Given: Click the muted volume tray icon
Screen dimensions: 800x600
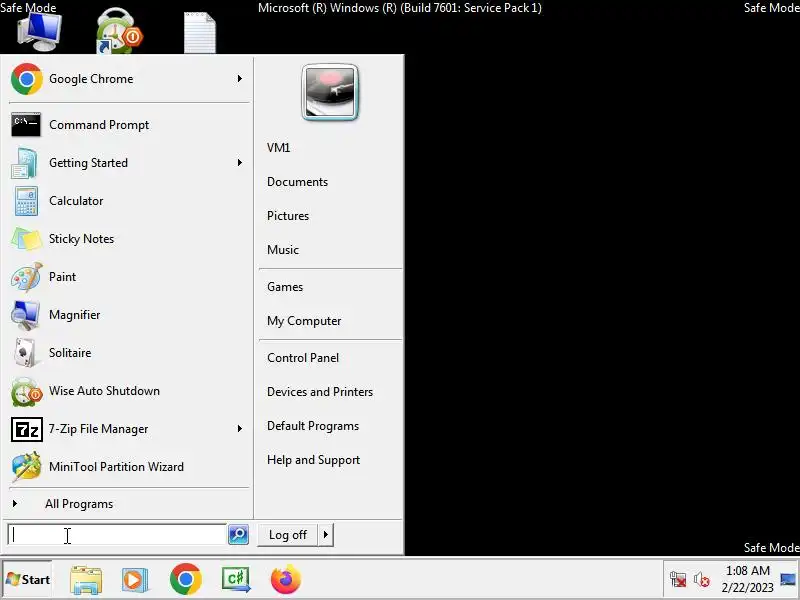Looking at the screenshot, I should pos(702,580).
